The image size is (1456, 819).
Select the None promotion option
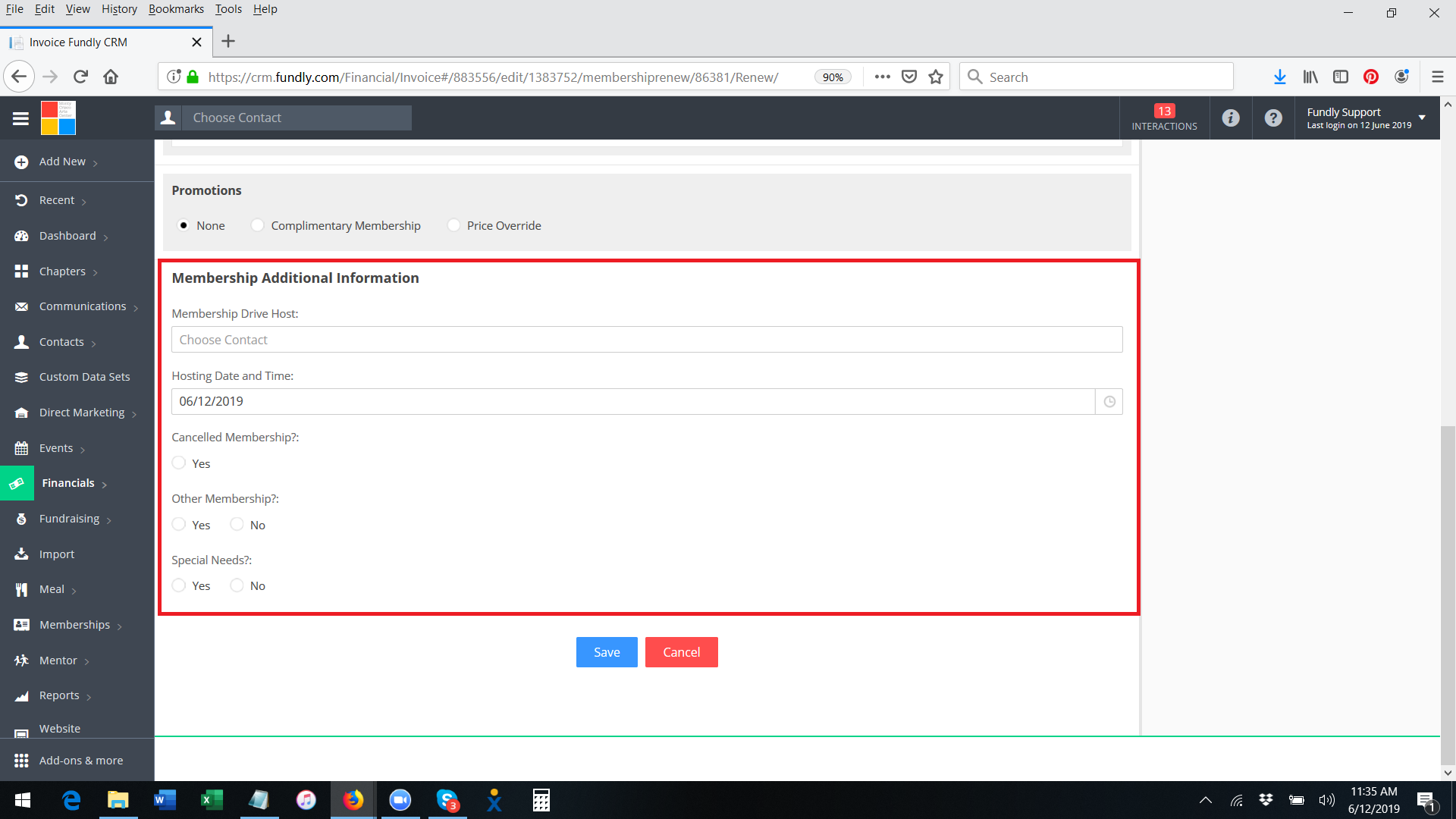tap(184, 225)
